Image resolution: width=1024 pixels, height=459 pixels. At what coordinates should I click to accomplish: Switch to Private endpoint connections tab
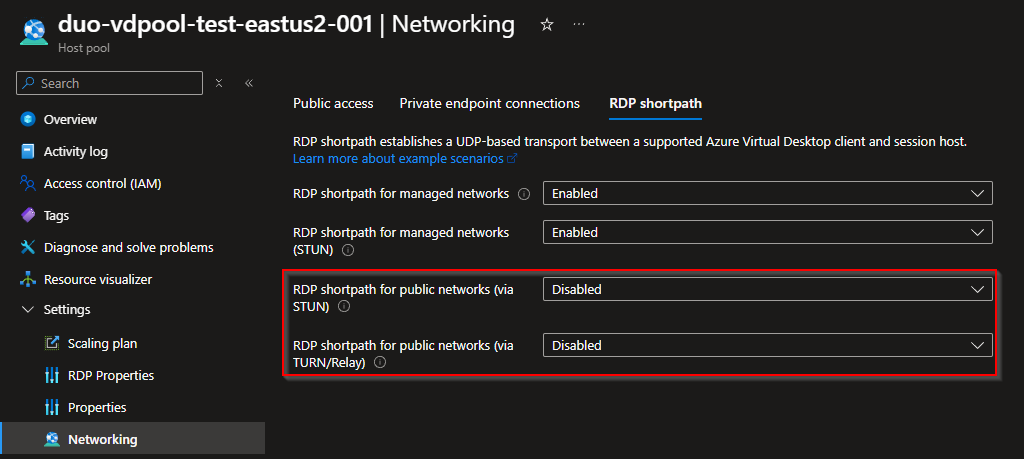[x=489, y=103]
